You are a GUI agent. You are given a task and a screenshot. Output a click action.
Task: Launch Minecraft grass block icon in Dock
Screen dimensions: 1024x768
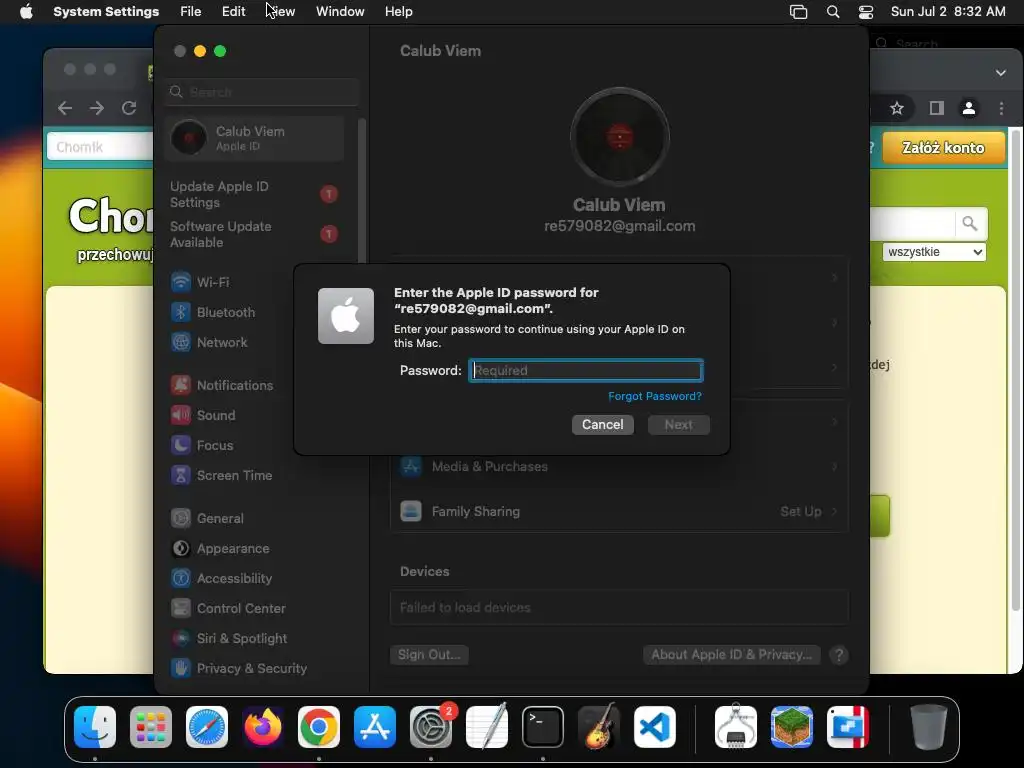click(792, 727)
